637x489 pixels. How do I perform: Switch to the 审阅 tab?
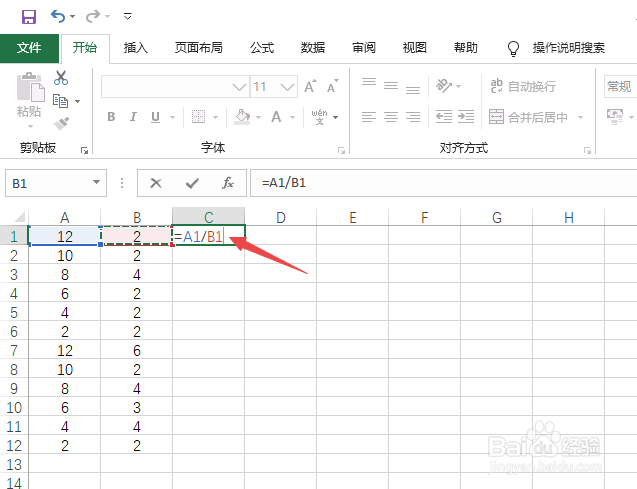pyautogui.click(x=364, y=48)
